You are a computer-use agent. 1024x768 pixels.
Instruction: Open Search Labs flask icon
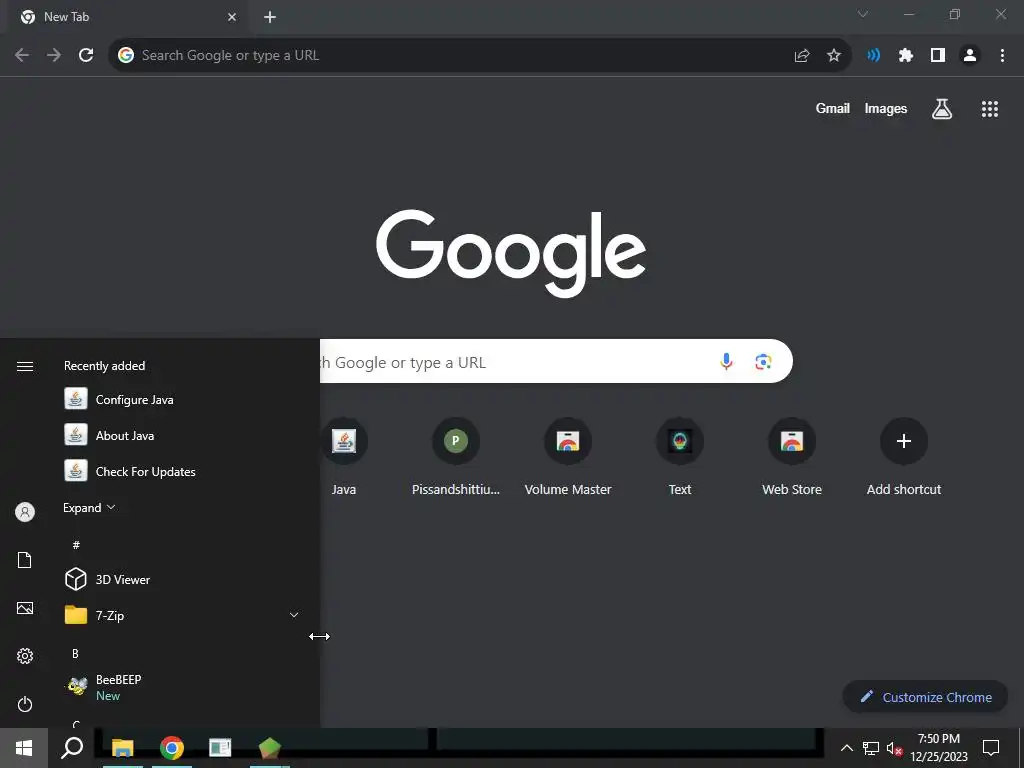(942, 108)
